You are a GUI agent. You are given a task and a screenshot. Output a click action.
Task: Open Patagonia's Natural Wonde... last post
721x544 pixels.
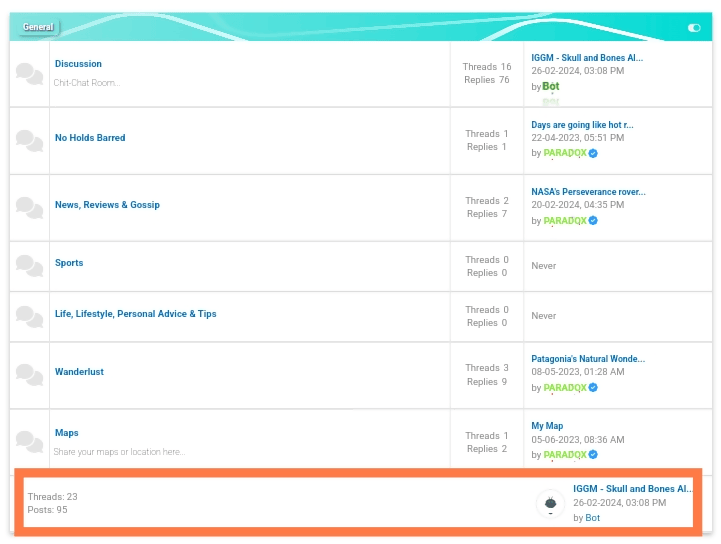click(x=588, y=359)
